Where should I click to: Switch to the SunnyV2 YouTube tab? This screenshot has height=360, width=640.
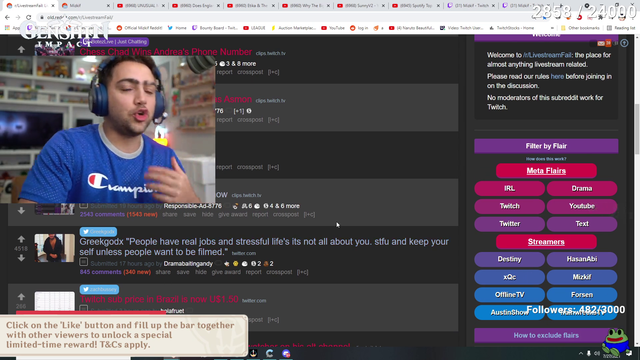click(x=360, y=6)
